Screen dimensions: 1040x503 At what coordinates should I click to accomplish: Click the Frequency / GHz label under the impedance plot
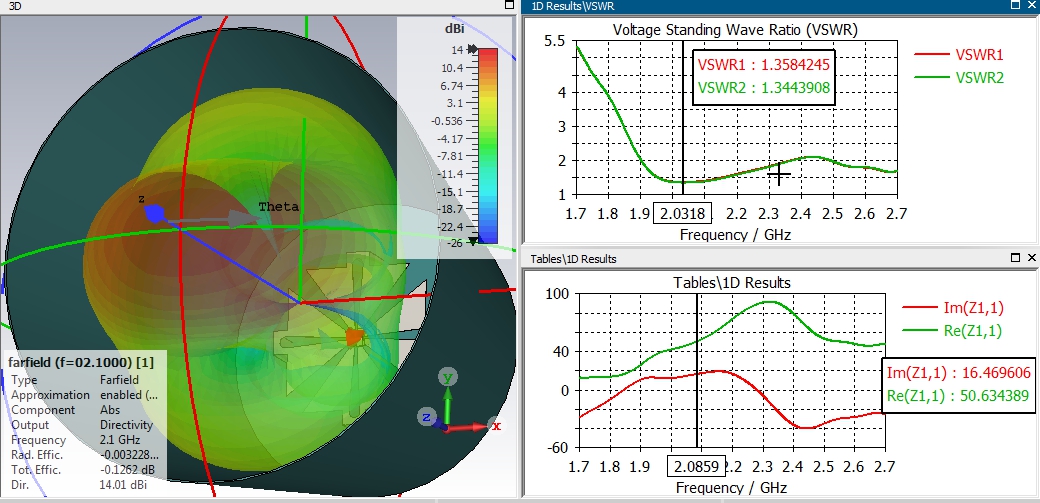pos(732,488)
